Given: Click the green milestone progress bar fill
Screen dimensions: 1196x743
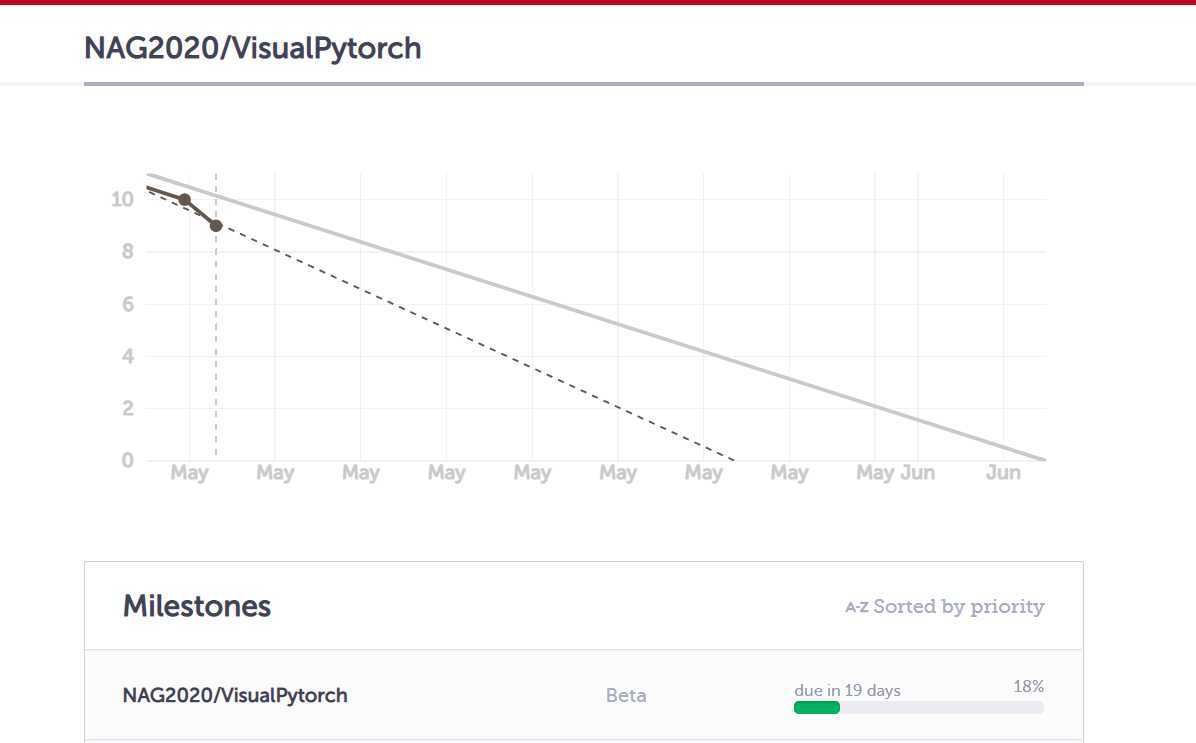Looking at the screenshot, I should click(x=816, y=708).
